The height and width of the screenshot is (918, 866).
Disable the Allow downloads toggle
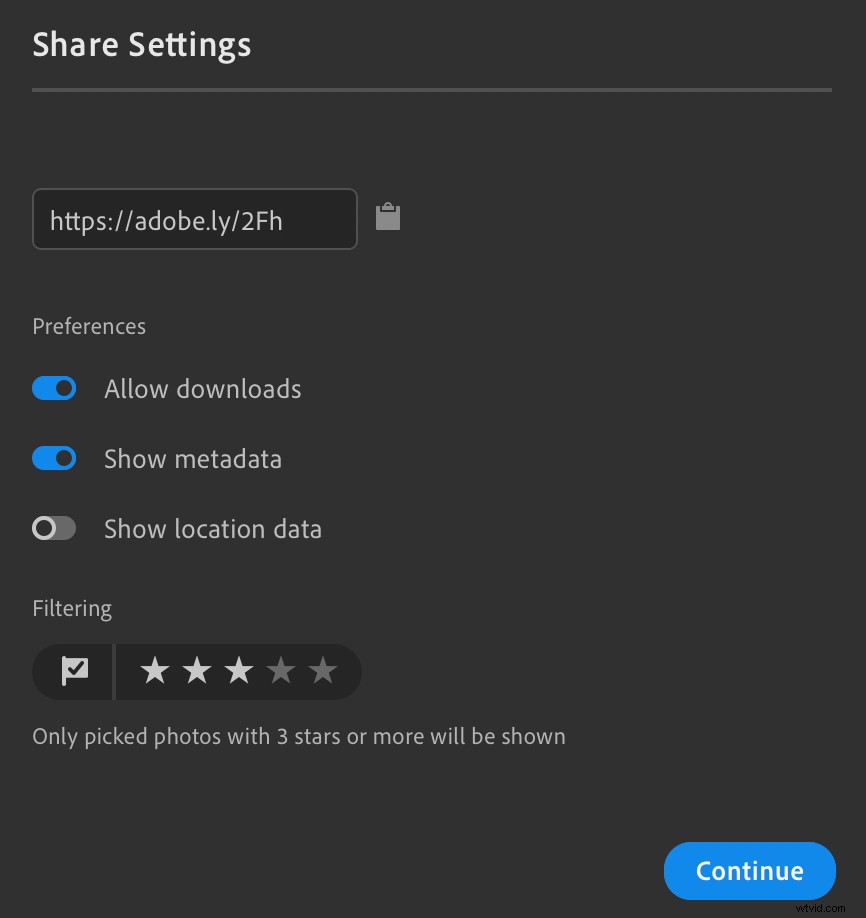pyautogui.click(x=54, y=388)
